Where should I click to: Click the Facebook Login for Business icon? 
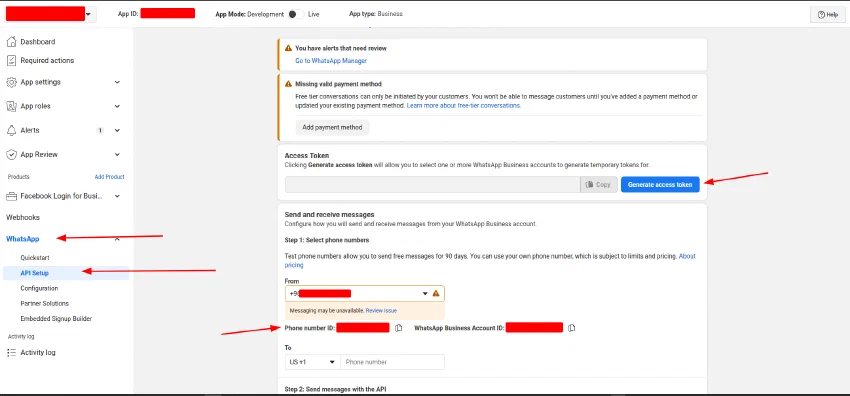tap(11, 196)
